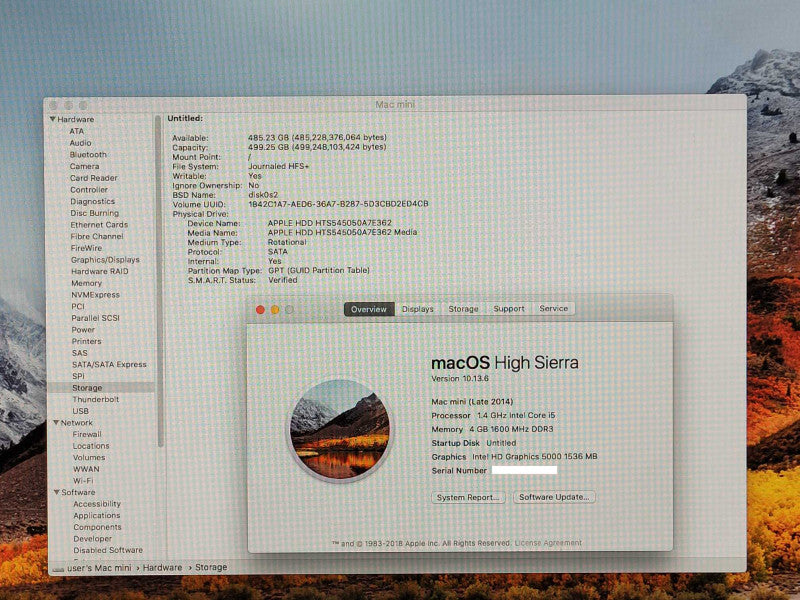Select Audio in the sidebar

click(x=81, y=143)
